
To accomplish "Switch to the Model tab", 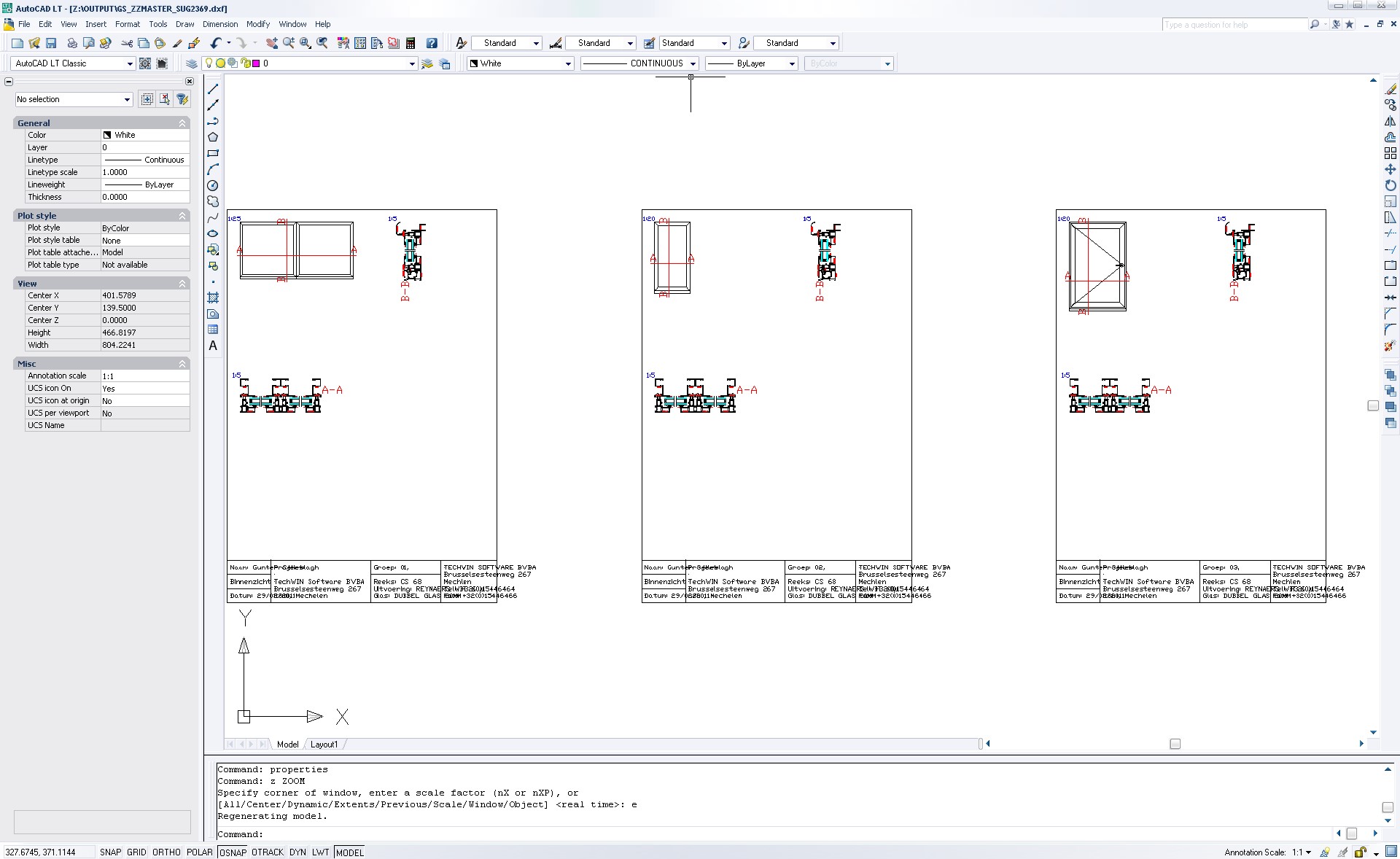I will 287,745.
